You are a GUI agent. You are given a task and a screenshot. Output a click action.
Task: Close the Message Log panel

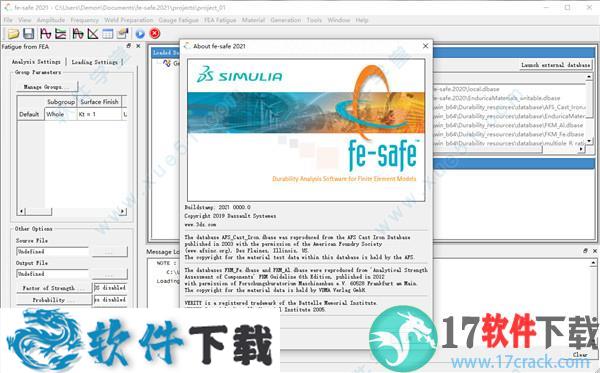pyautogui.click(x=595, y=251)
